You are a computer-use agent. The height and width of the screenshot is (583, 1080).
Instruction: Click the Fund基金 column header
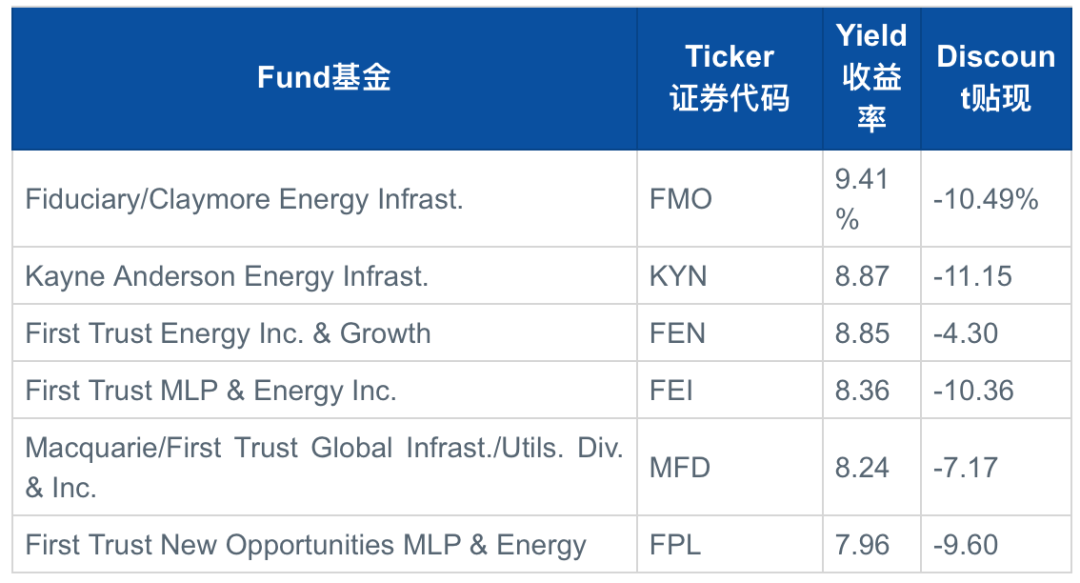pos(324,77)
